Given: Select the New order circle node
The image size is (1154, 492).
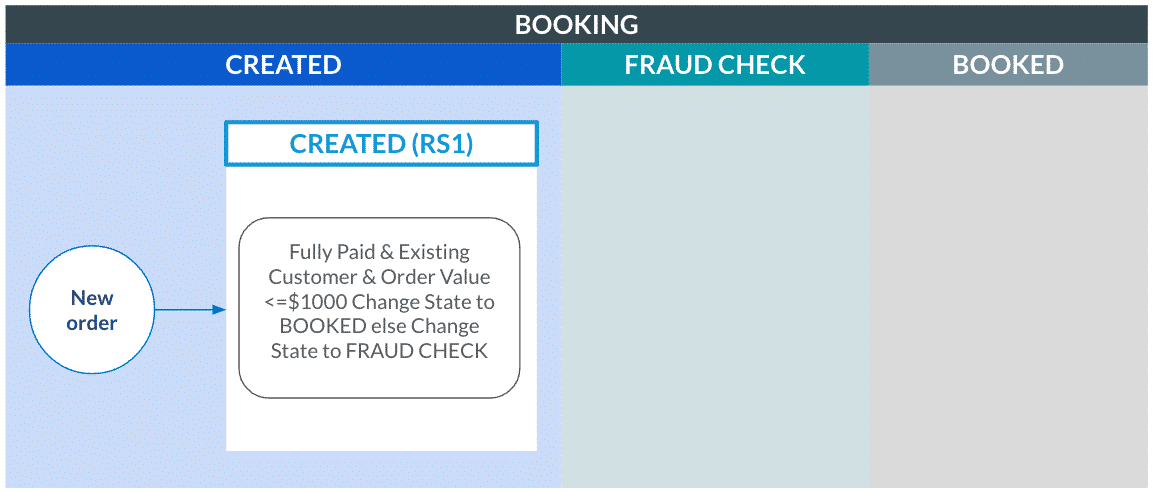Looking at the screenshot, I should point(92,310).
